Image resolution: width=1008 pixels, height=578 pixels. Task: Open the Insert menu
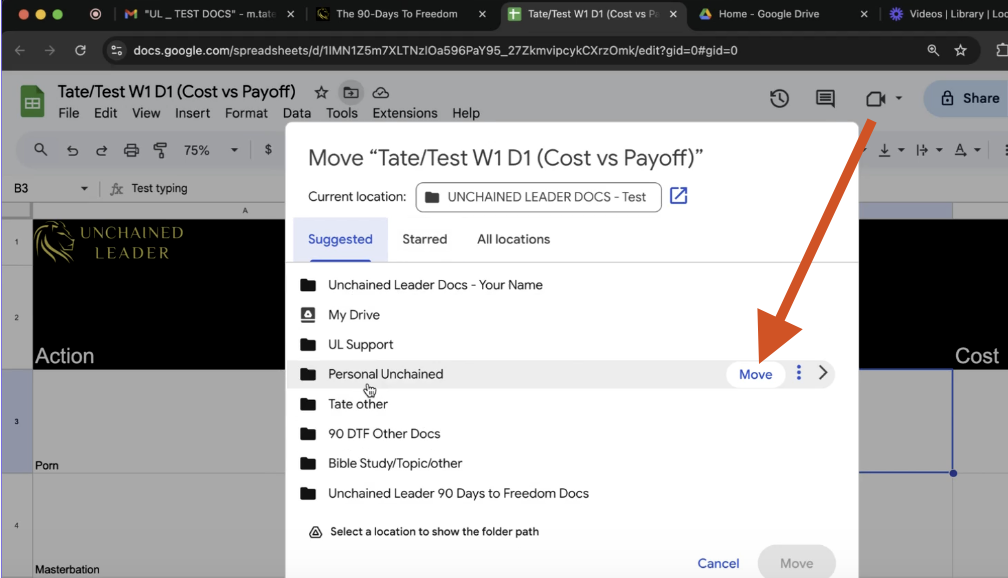click(192, 113)
